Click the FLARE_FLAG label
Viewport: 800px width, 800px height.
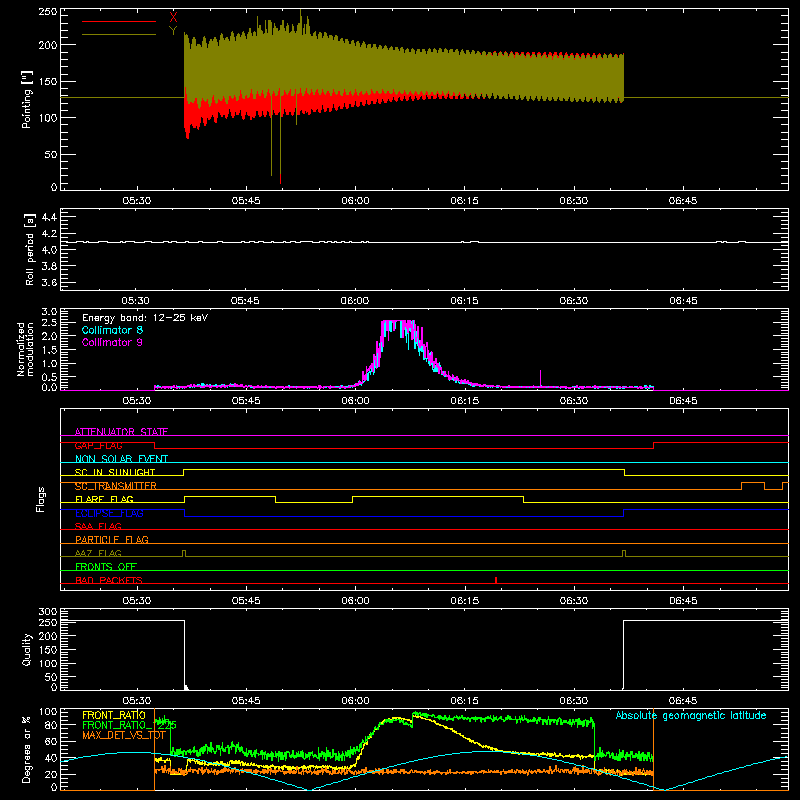[x=104, y=499]
